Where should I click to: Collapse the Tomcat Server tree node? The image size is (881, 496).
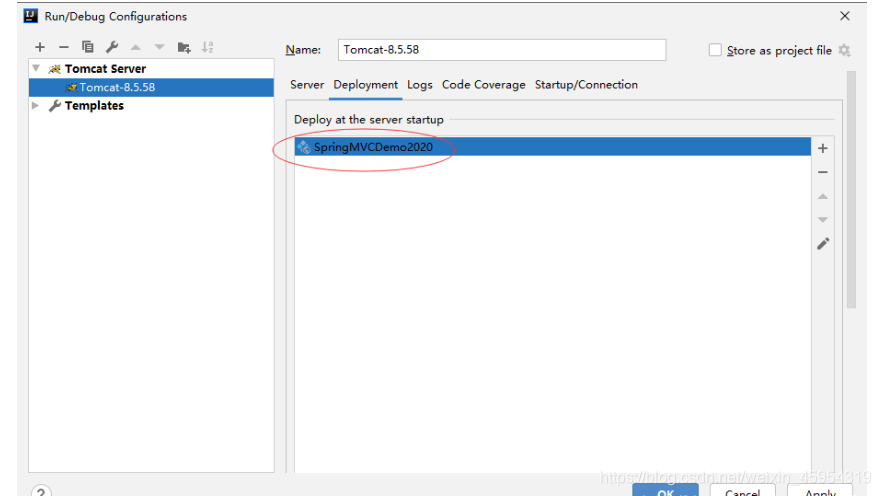36,69
